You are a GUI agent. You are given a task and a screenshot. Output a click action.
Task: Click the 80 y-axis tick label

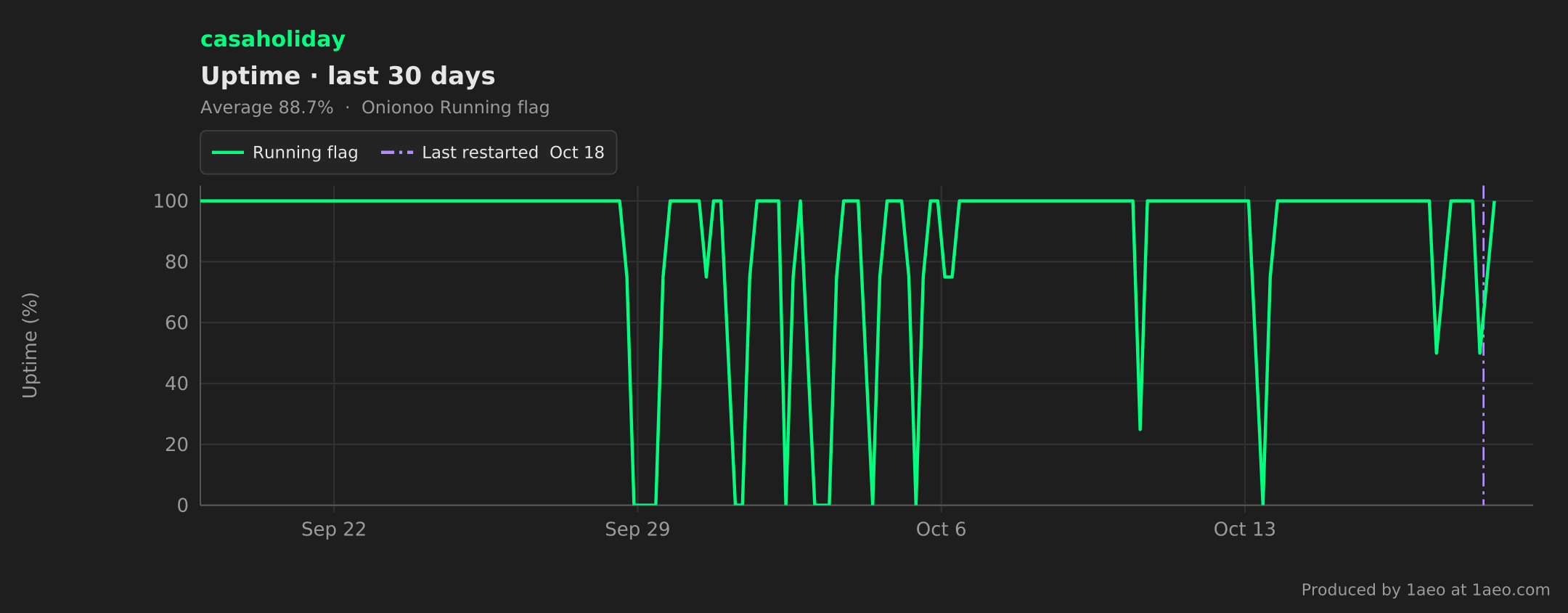(176, 262)
